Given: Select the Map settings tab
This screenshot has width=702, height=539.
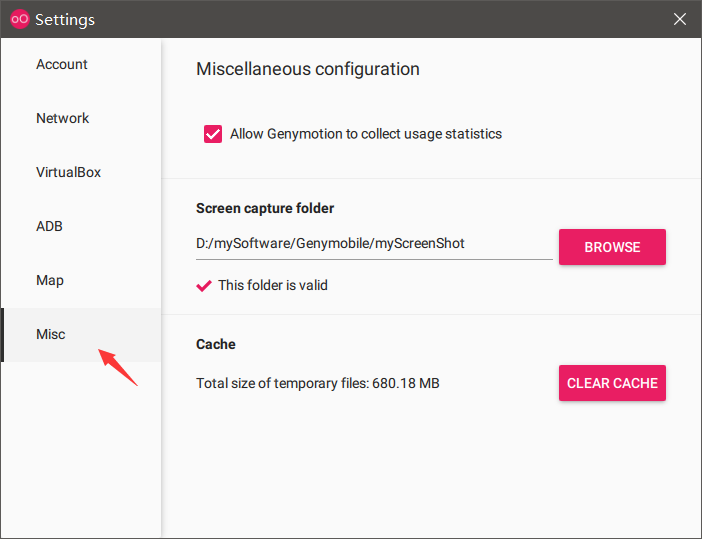Looking at the screenshot, I should tap(81, 280).
